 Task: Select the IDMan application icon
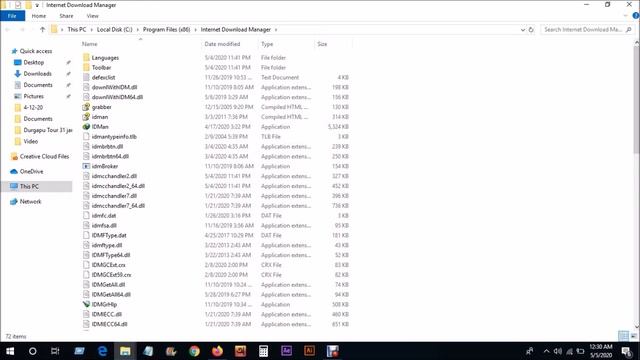[x=86, y=127]
